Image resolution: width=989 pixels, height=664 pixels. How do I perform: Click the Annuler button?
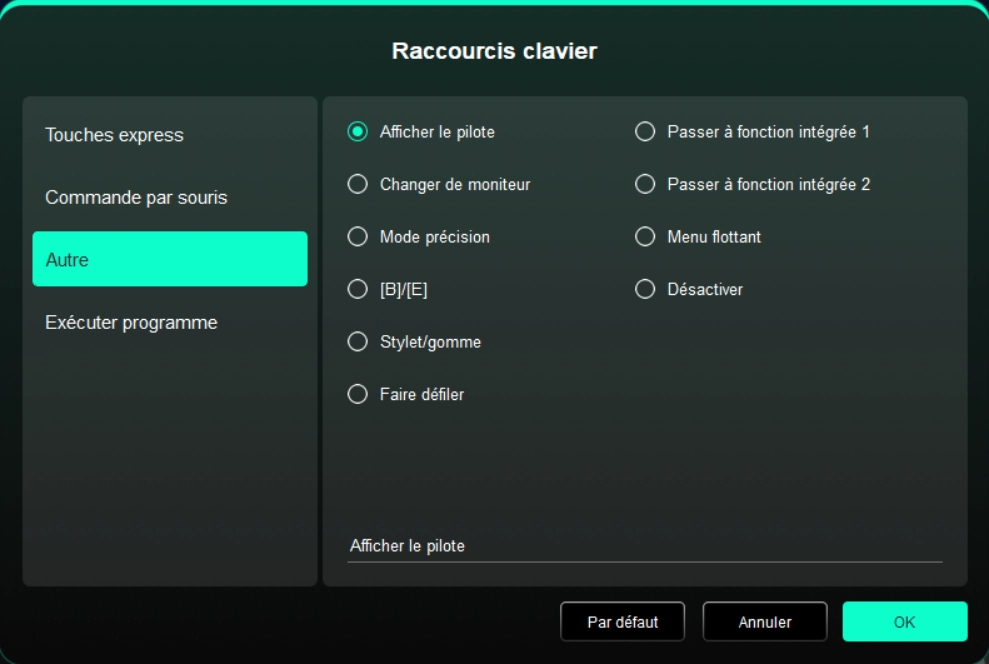764,622
